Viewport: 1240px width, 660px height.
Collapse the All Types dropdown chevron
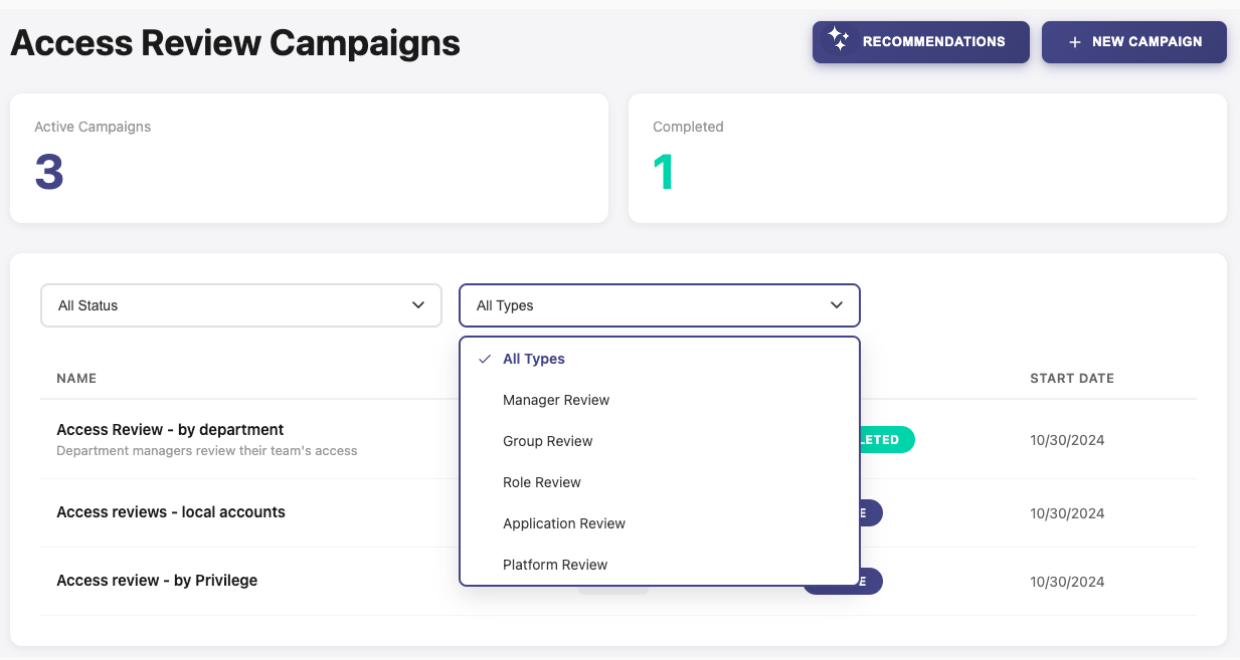pyautogui.click(x=836, y=305)
